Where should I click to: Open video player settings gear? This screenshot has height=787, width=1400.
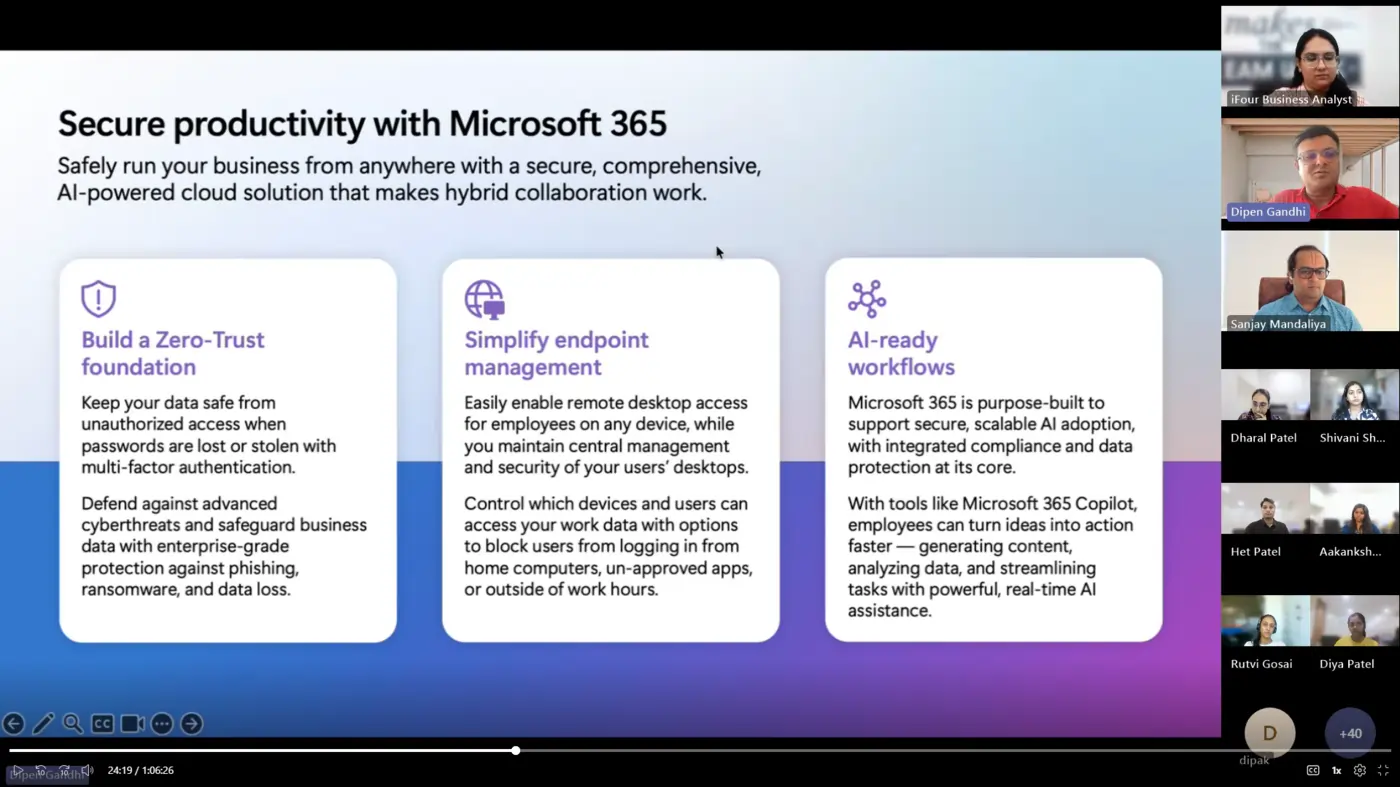[1359, 770]
